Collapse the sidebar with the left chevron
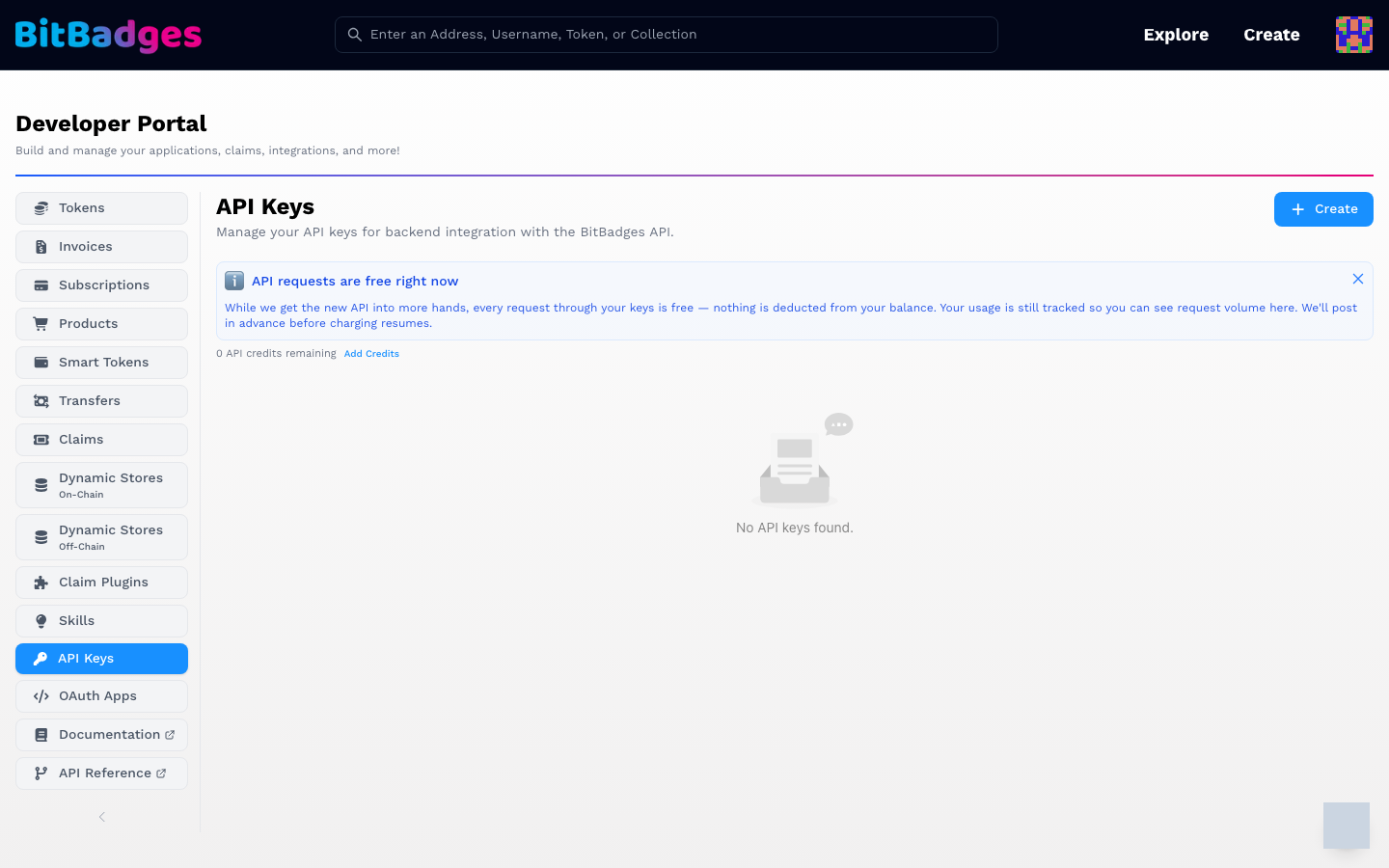The height and width of the screenshot is (868, 1389). click(101, 817)
